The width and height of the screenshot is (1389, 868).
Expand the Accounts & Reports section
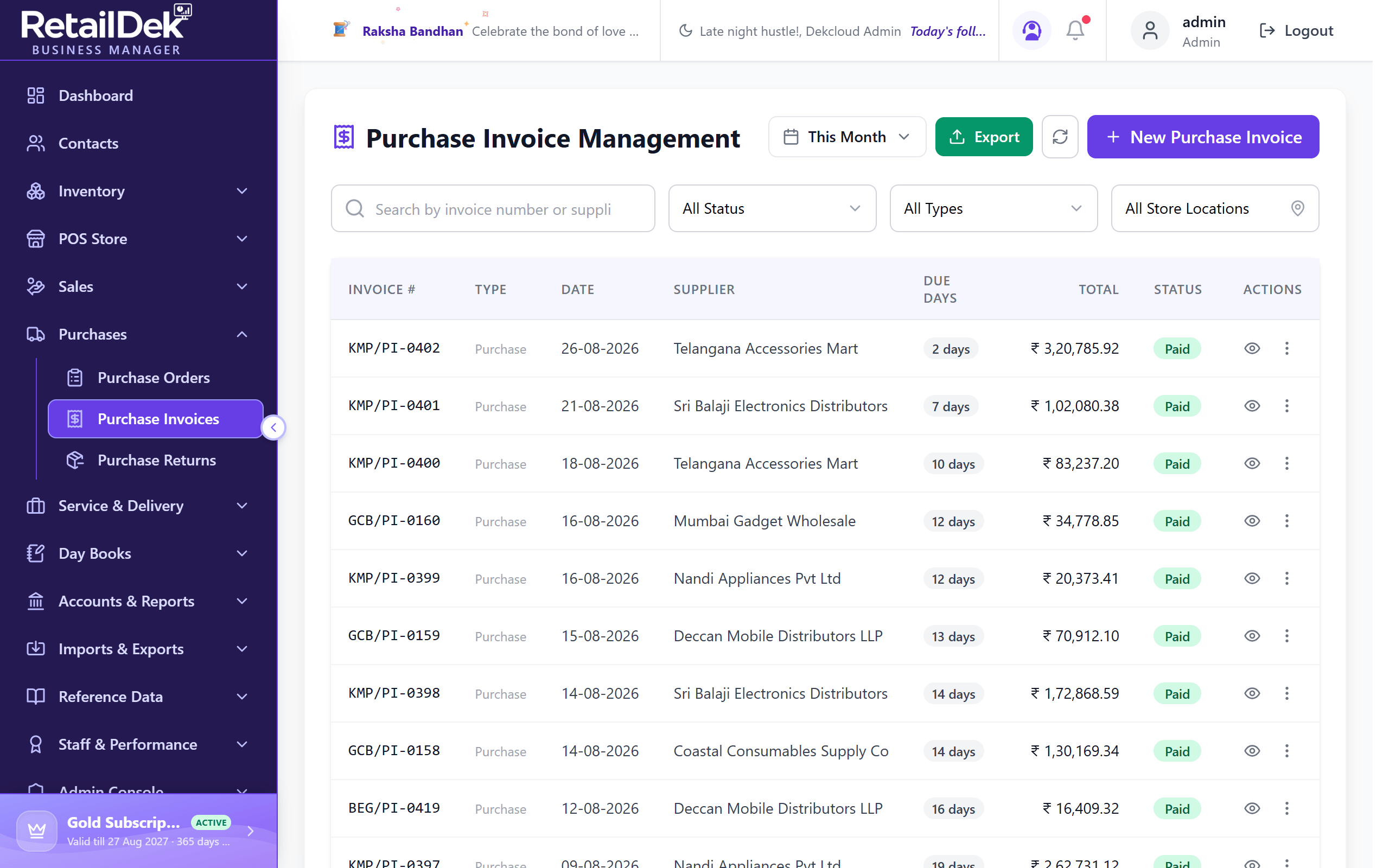(x=138, y=601)
